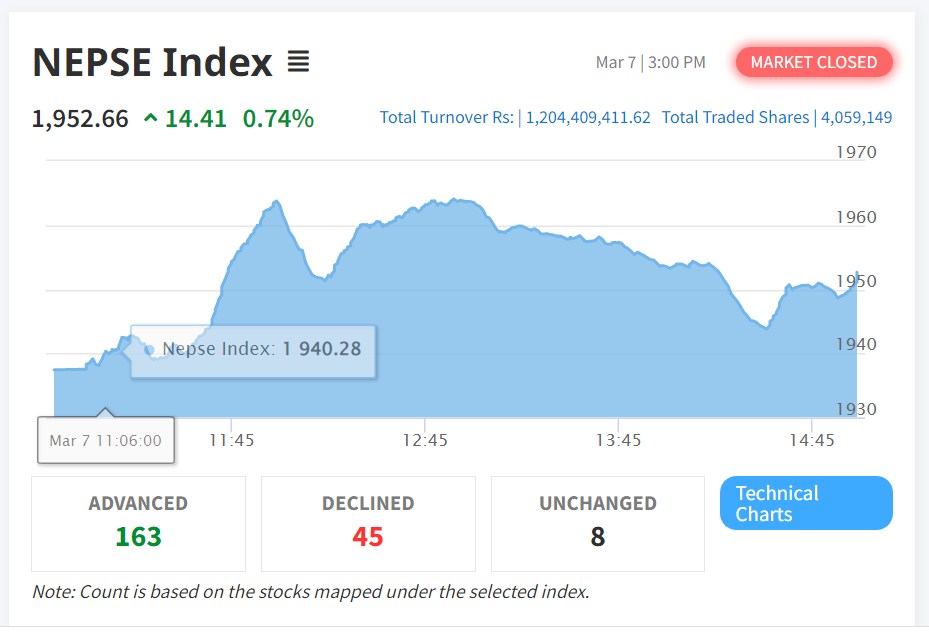Click the 11:45 time axis label
This screenshot has height=632, width=929.
(x=231, y=440)
